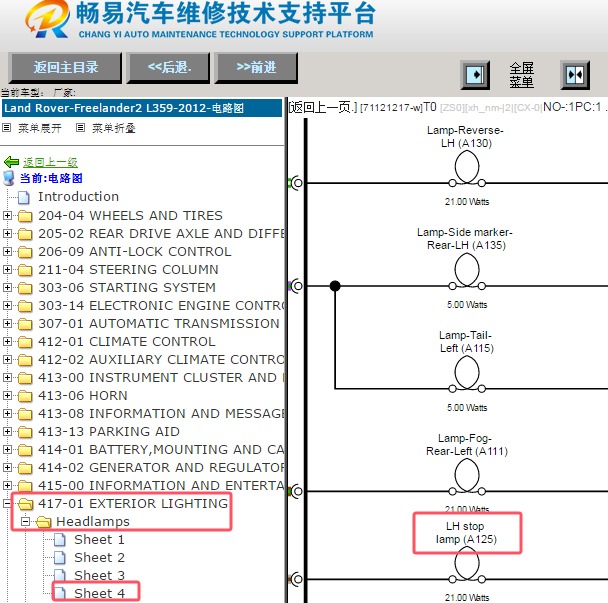Expand 204-04 WHEELS AND TIRES node
The image size is (608, 603).
[x=7, y=215]
